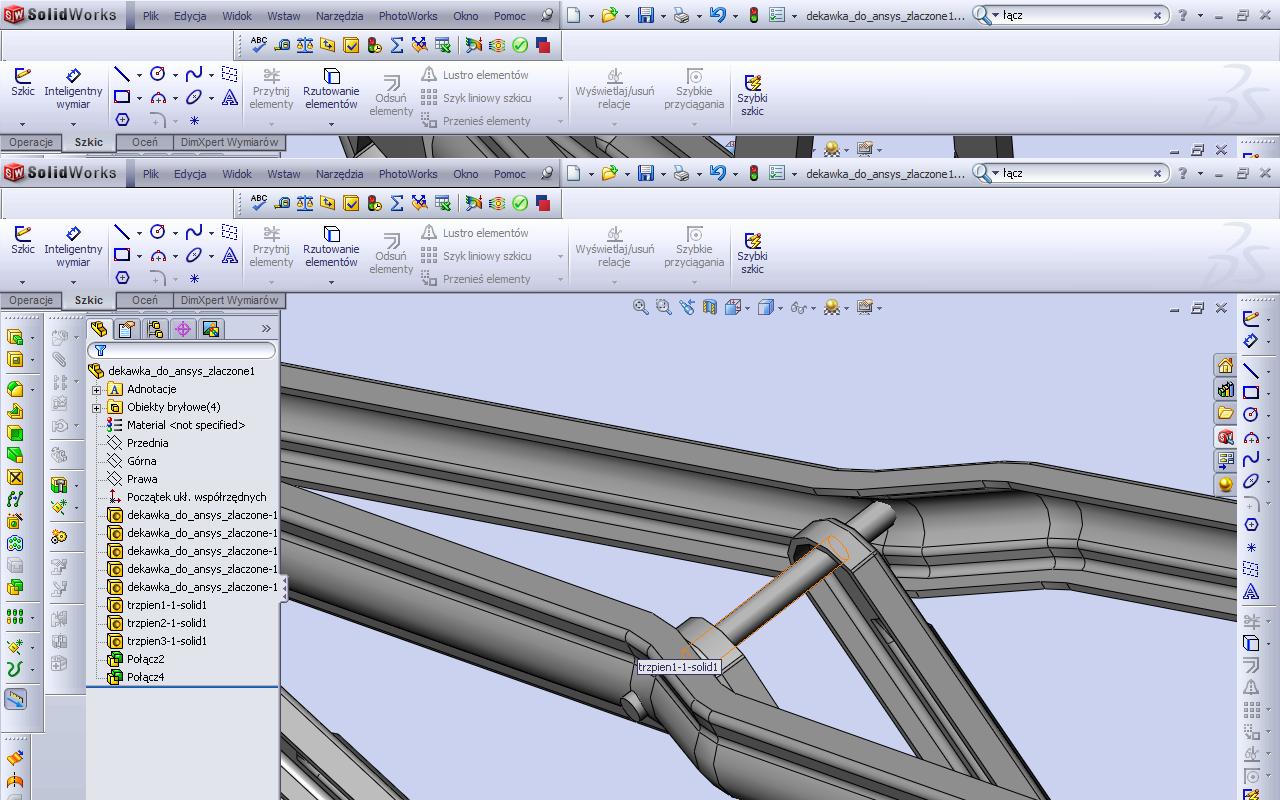The width and height of the screenshot is (1280, 800).
Task: Open the FeatureManager design tree tab
Action: tap(99, 329)
